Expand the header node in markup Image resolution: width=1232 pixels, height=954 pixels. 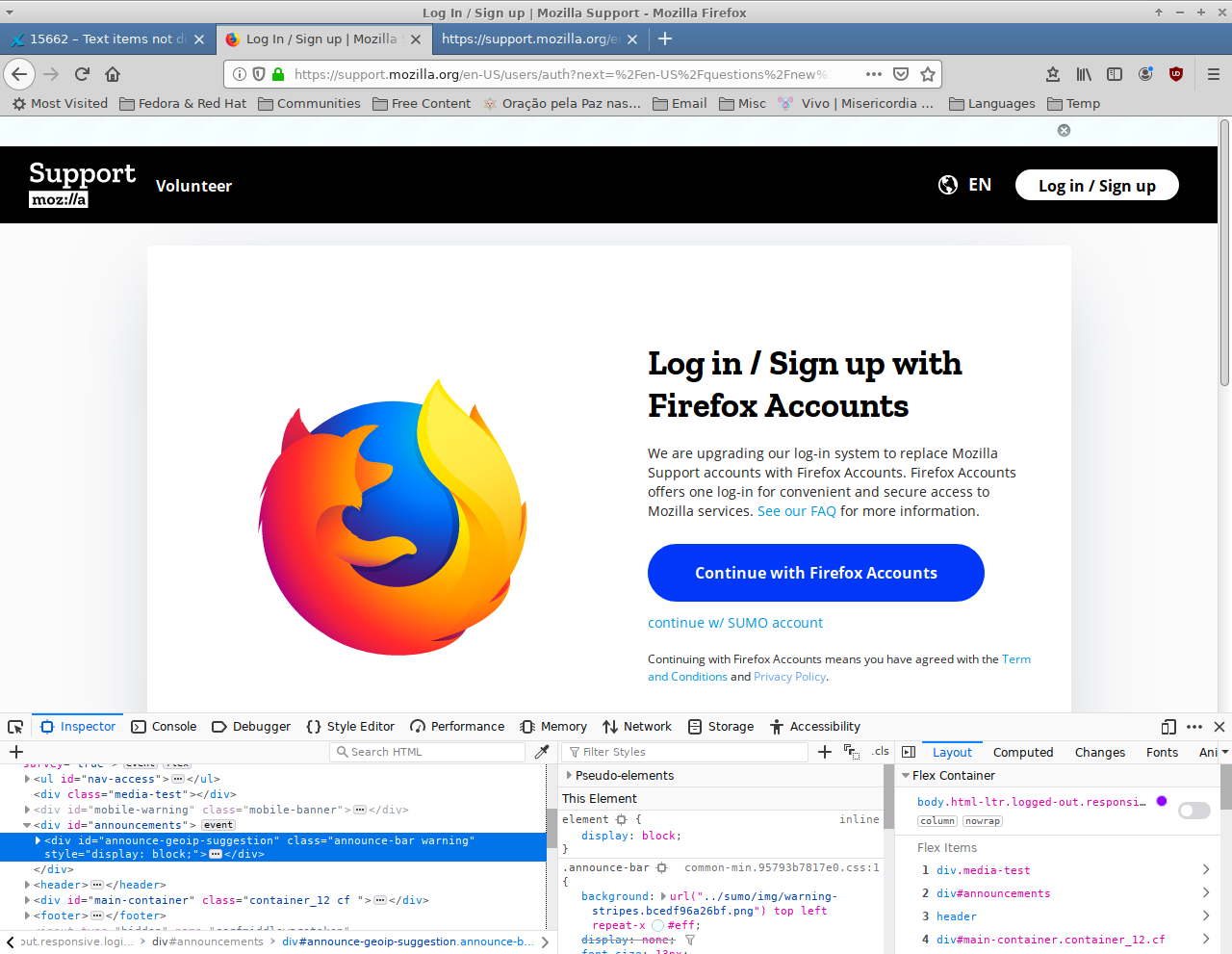(27, 885)
